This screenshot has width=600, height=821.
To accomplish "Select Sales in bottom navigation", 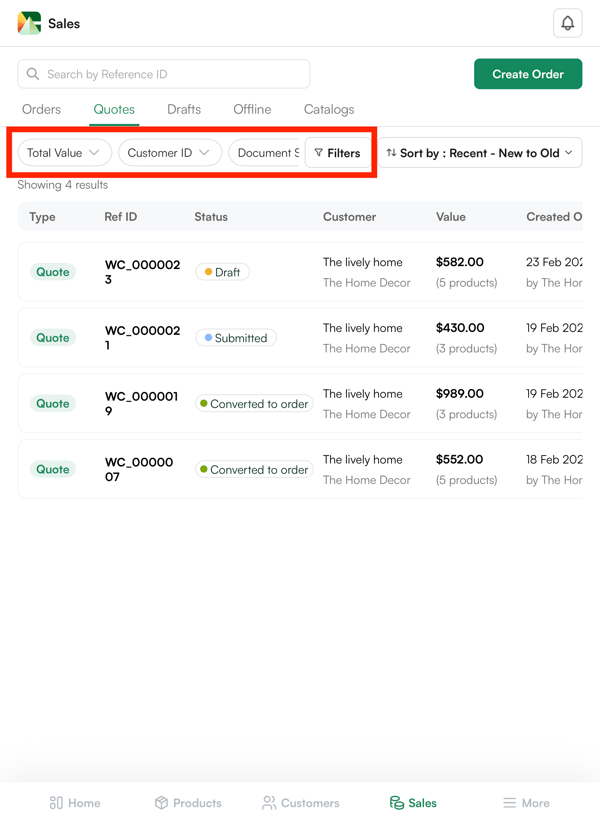I will (413, 802).
